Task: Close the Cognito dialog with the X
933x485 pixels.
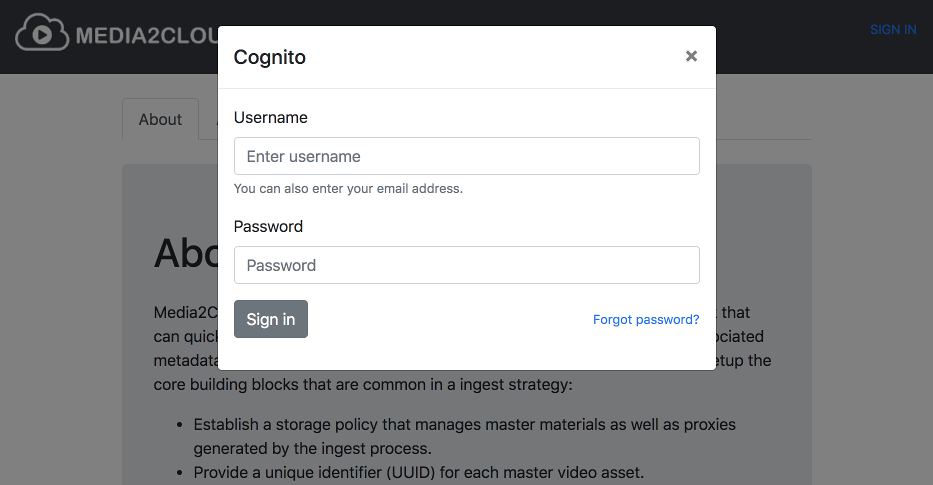Action: (x=691, y=56)
